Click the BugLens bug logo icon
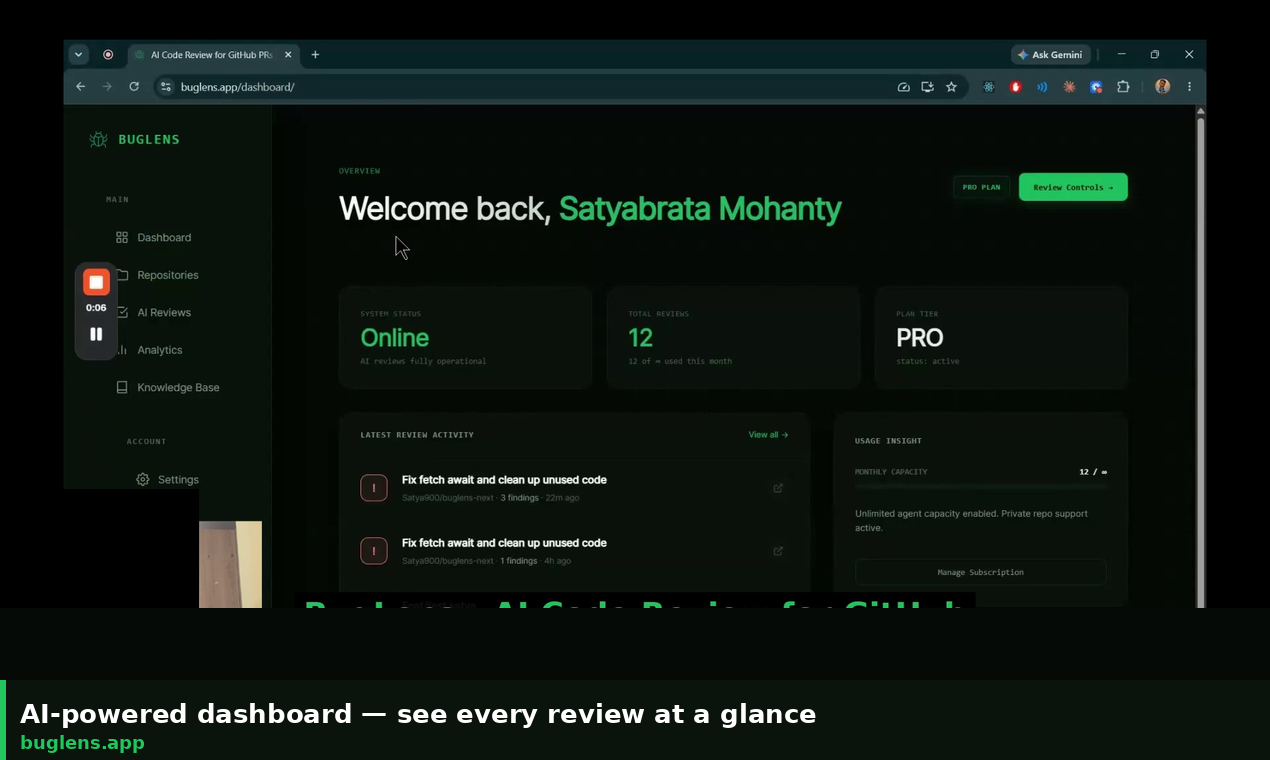Image resolution: width=1270 pixels, height=760 pixels. point(98,139)
